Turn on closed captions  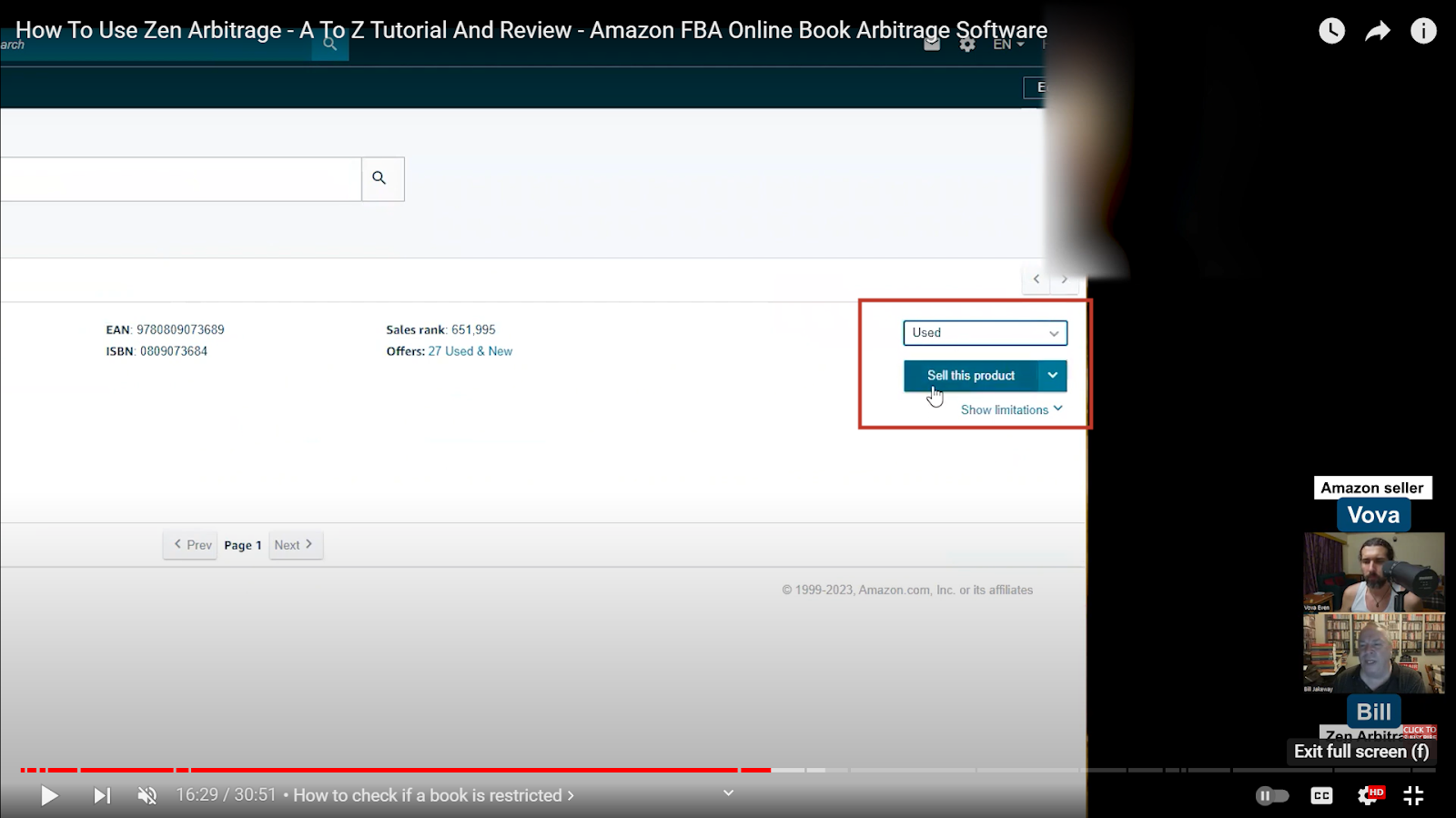point(1321,796)
